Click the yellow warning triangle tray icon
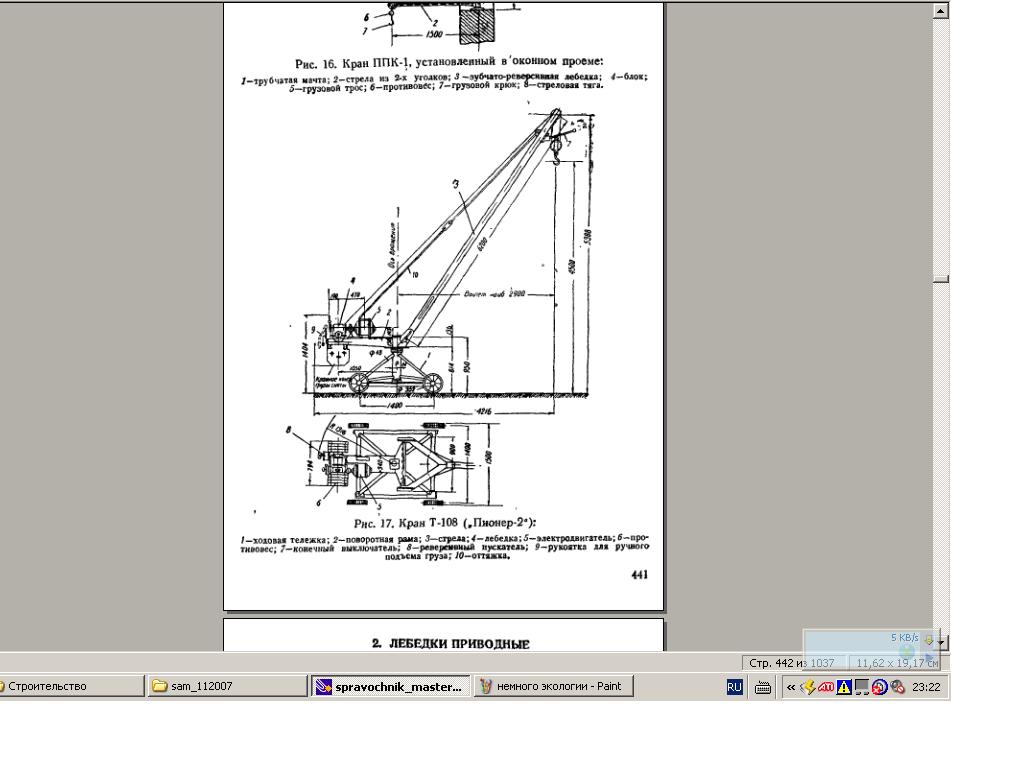Screen dimensions: 1024x768 pos(844,687)
